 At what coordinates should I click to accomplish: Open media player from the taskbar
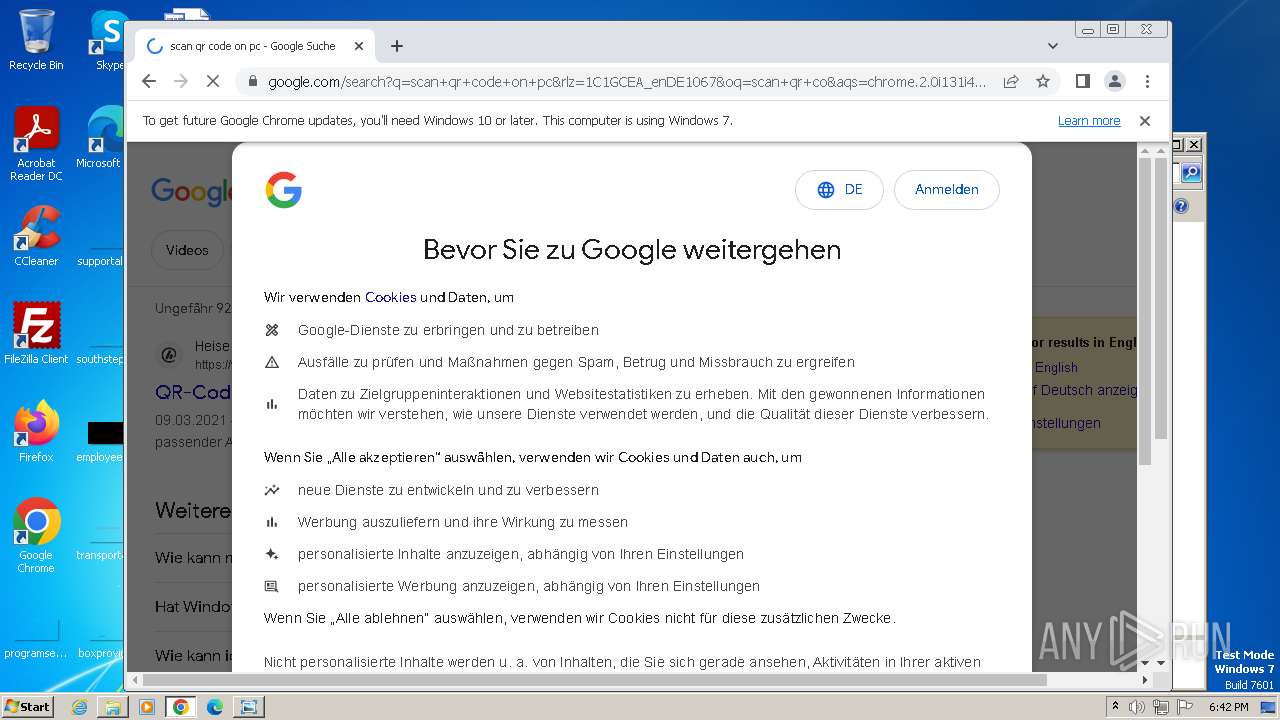[x=147, y=707]
